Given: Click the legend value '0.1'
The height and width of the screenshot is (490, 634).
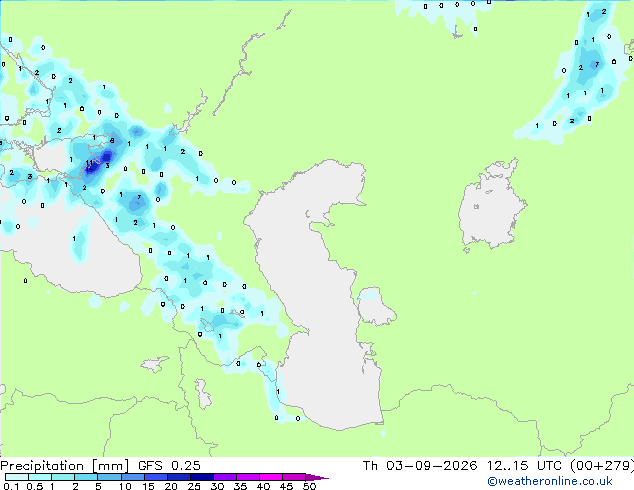Looking at the screenshot, I should [x=12, y=486].
